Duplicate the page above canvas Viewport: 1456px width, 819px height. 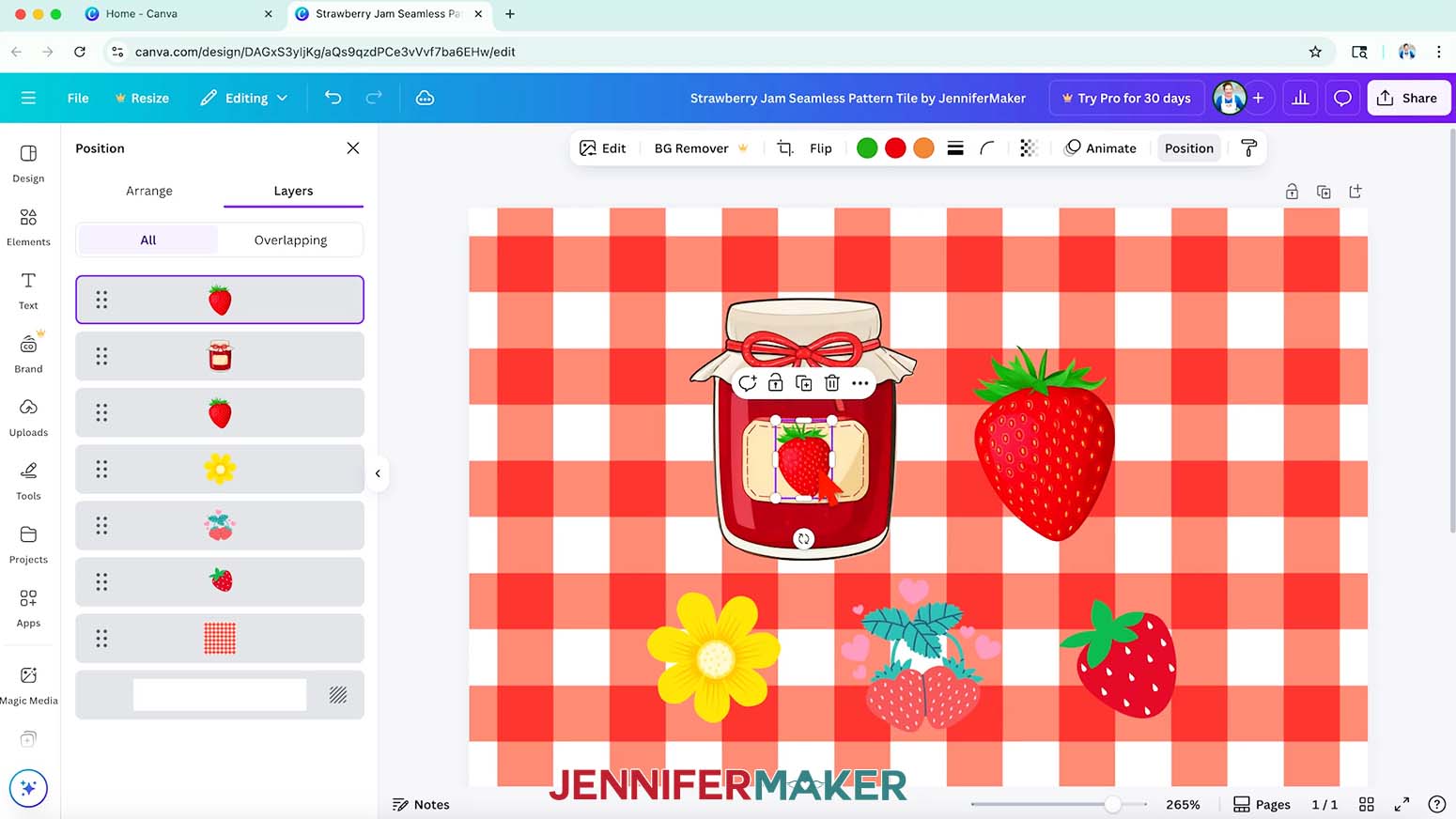coord(1324,192)
